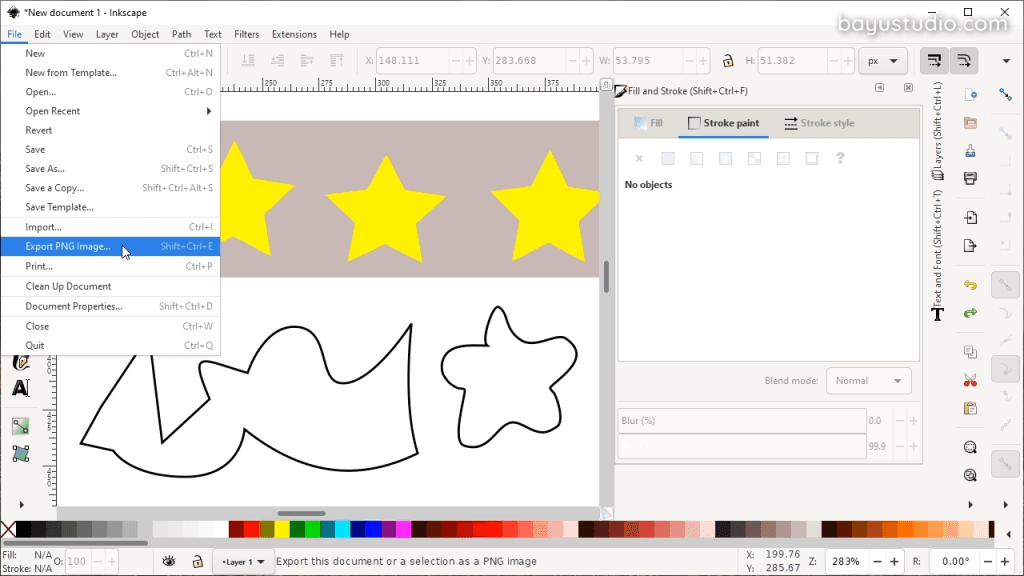Viewport: 1024px width, 576px height.
Task: Open the Layer 1 selector dropdown
Action: click(x=244, y=562)
